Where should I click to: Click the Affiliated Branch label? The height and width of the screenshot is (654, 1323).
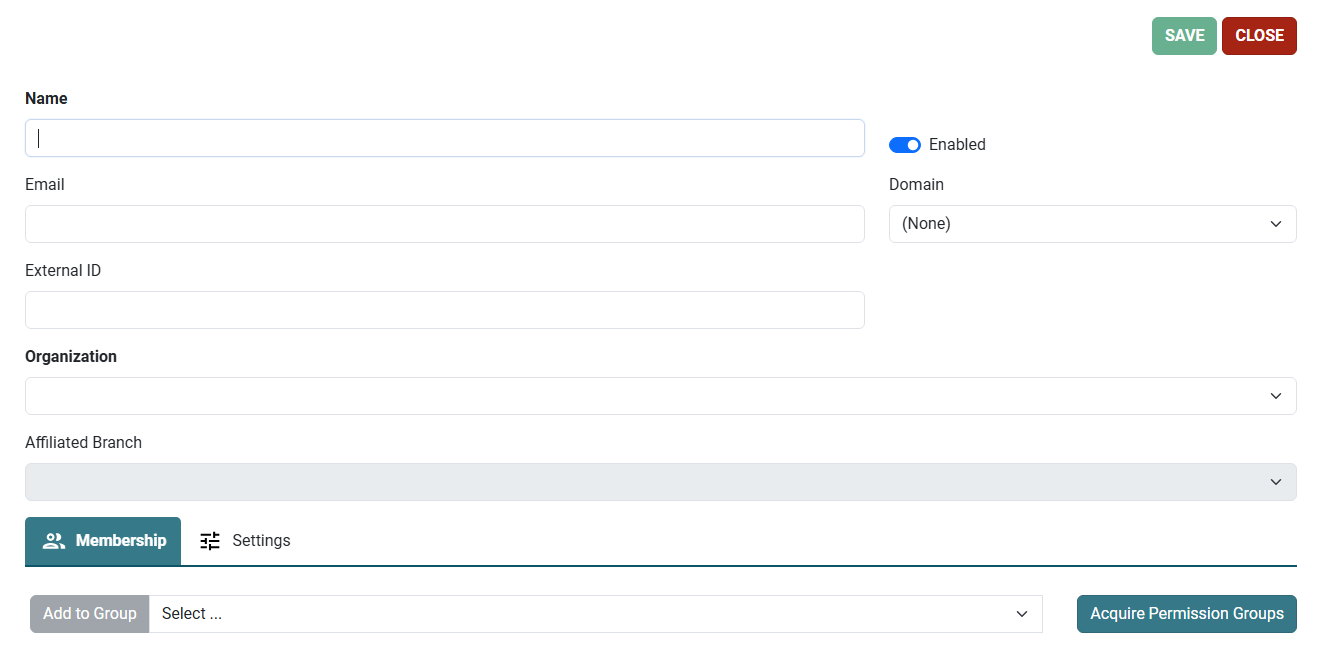coord(83,443)
